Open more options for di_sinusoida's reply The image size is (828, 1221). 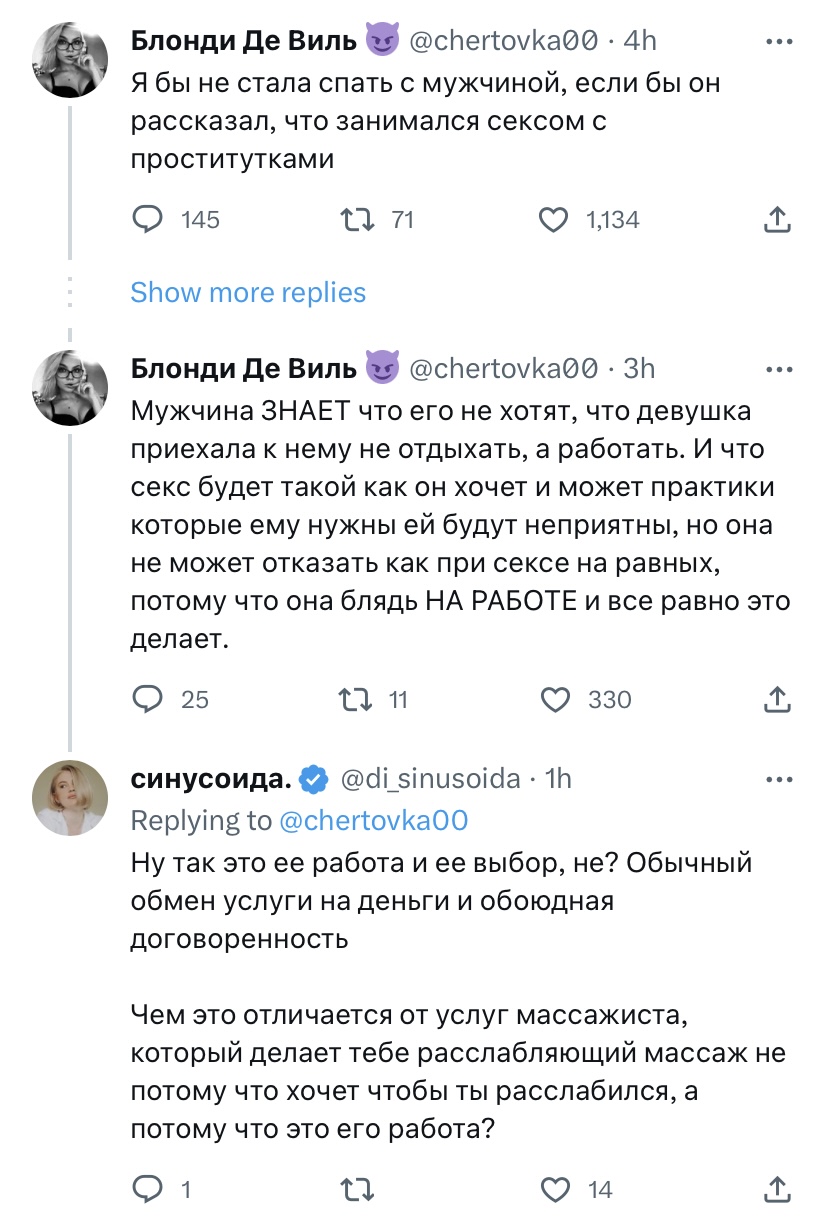point(778,778)
